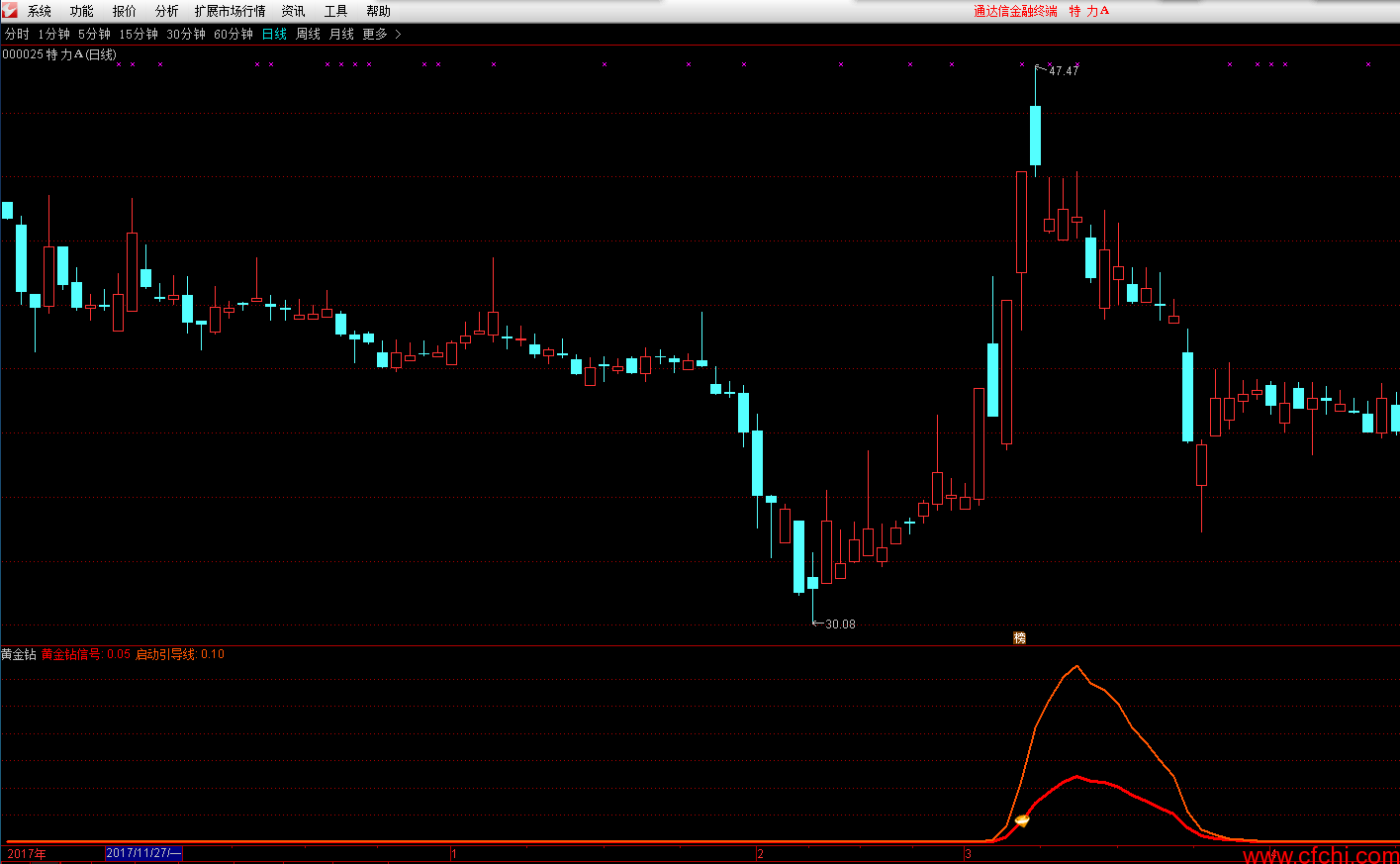1400x864 pixels.
Task: Click the 特力A stock name in title bar
Action: tap(1089, 11)
